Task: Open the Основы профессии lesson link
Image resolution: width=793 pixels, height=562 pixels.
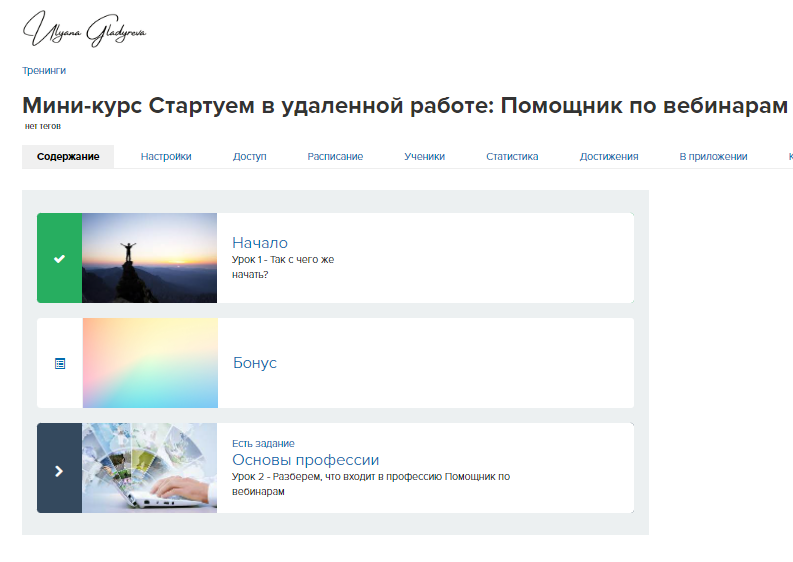Action: [x=305, y=460]
